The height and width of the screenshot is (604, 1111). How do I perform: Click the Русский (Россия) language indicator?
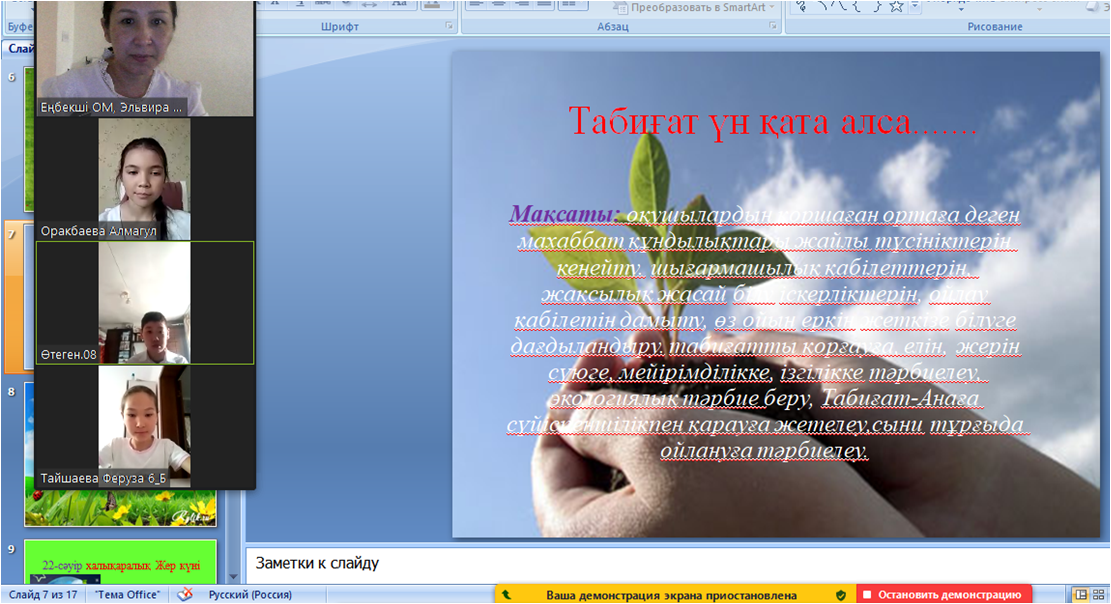pos(248,595)
